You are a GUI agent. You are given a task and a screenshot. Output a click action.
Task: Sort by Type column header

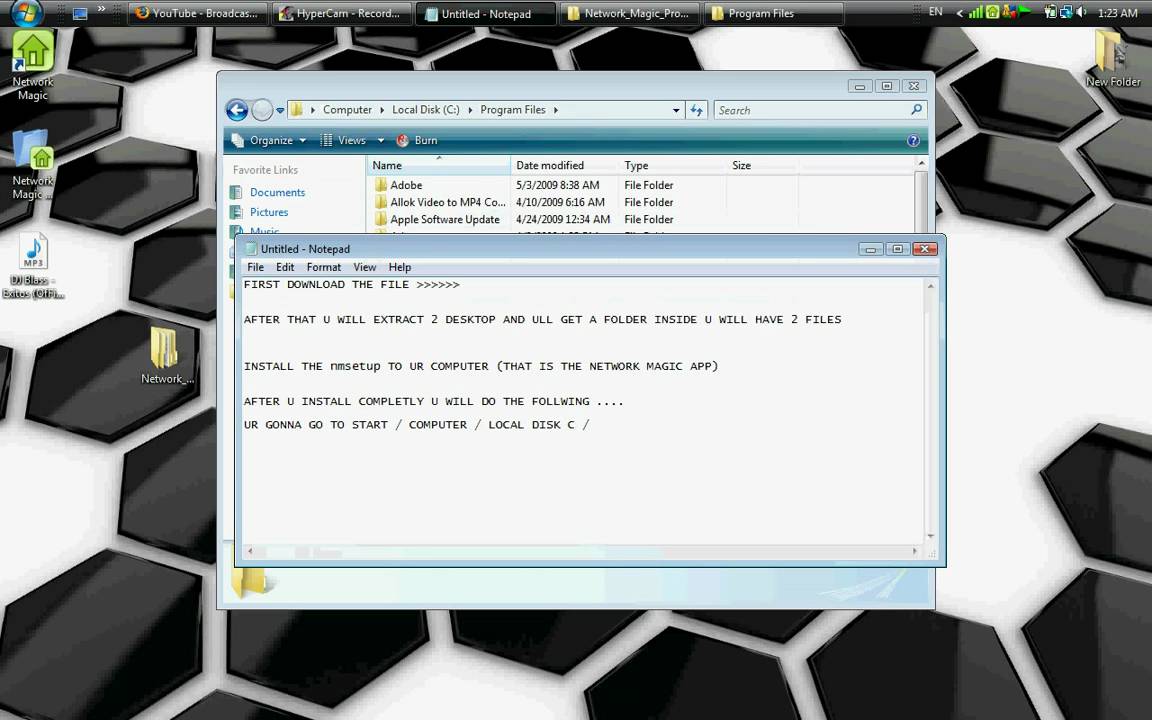point(672,165)
